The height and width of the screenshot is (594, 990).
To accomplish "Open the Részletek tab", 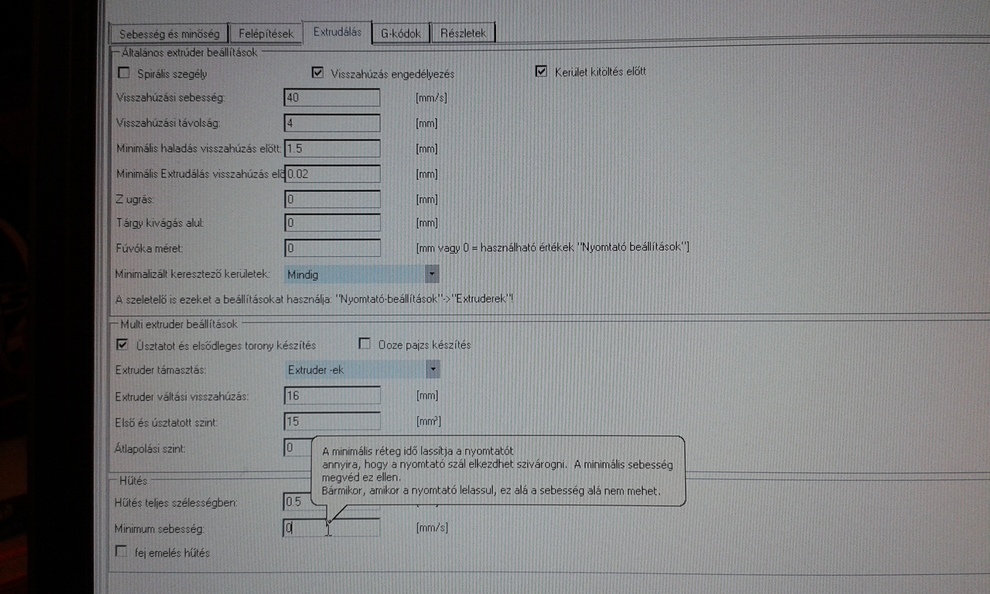I will [x=464, y=33].
